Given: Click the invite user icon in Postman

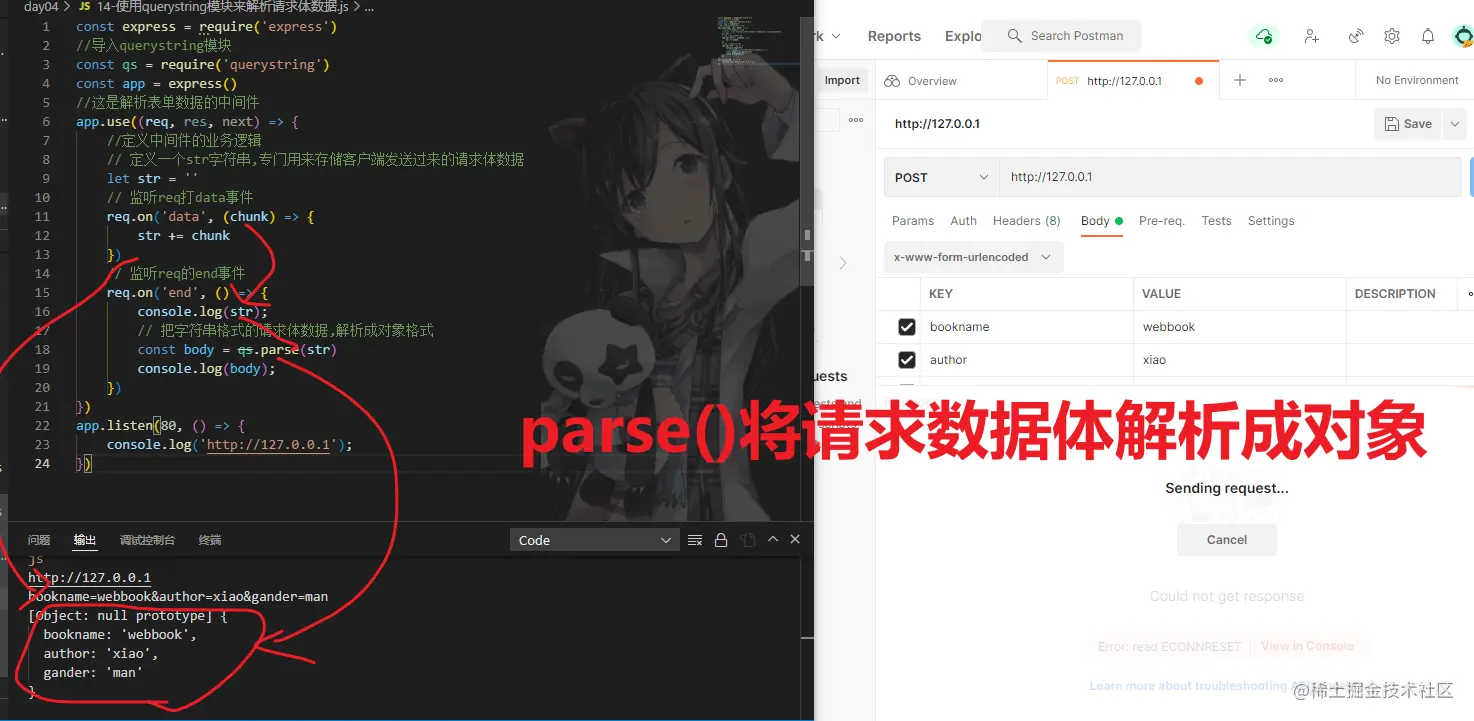Looking at the screenshot, I should click(x=1311, y=35).
